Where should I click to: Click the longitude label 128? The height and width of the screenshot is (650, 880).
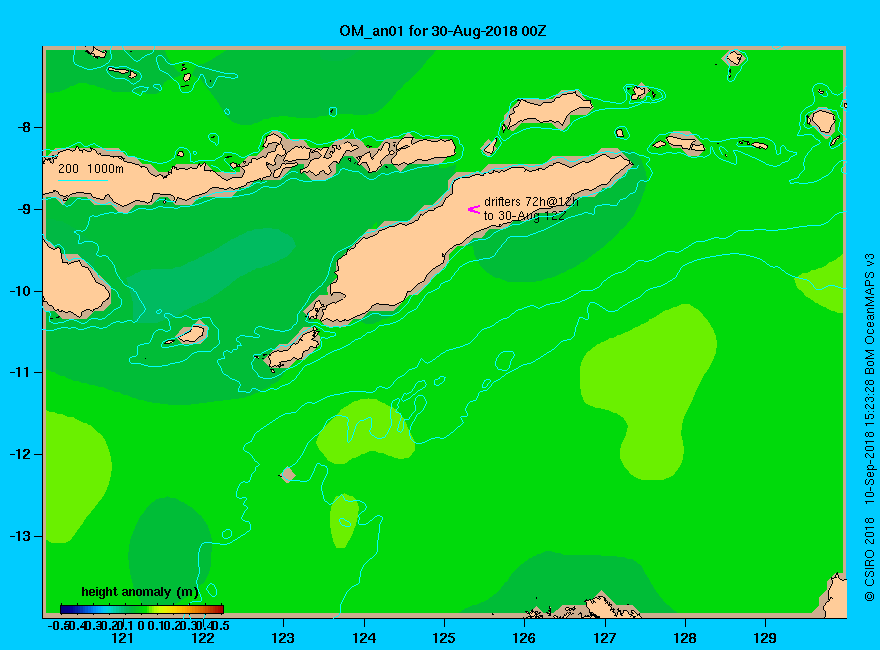[x=685, y=638]
